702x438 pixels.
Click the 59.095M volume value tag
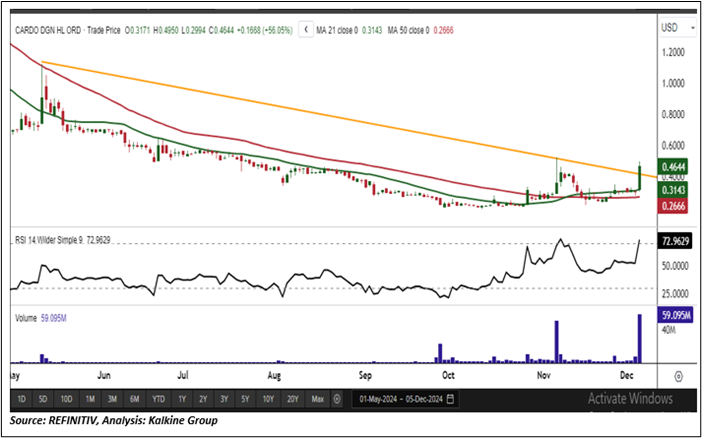point(674,315)
